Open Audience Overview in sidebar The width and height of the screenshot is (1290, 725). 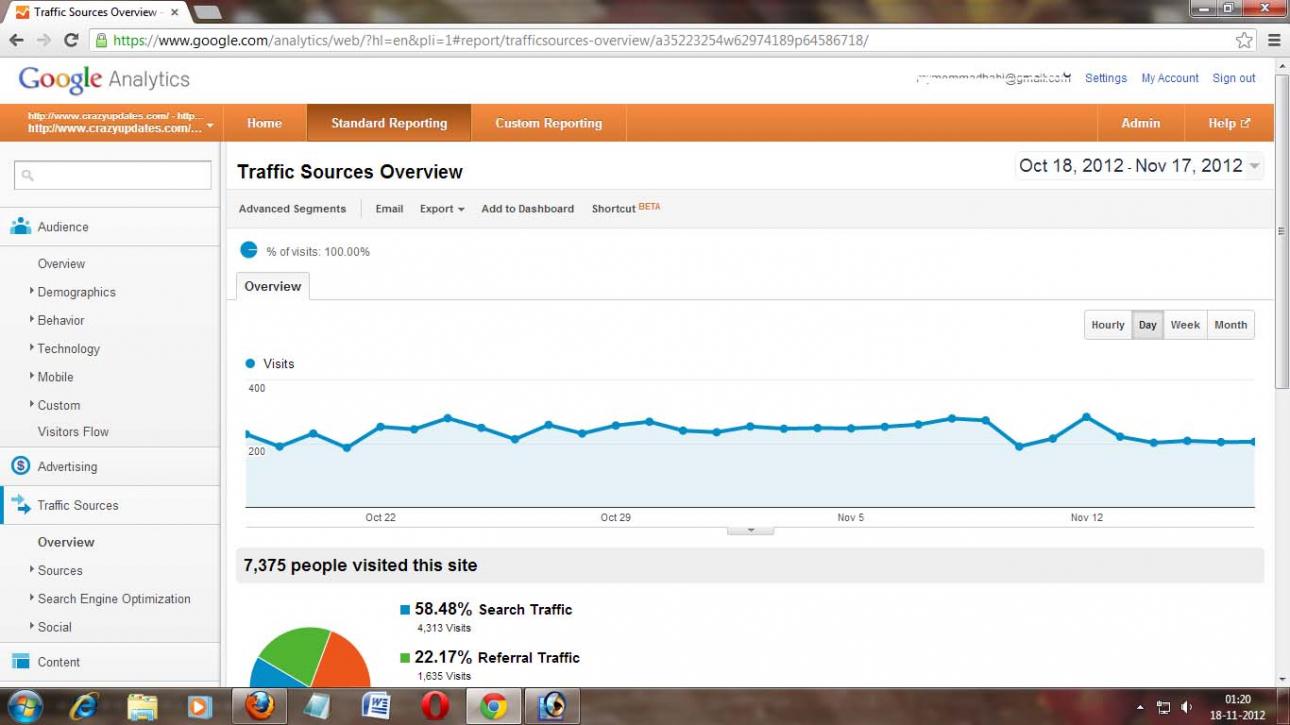tap(61, 264)
